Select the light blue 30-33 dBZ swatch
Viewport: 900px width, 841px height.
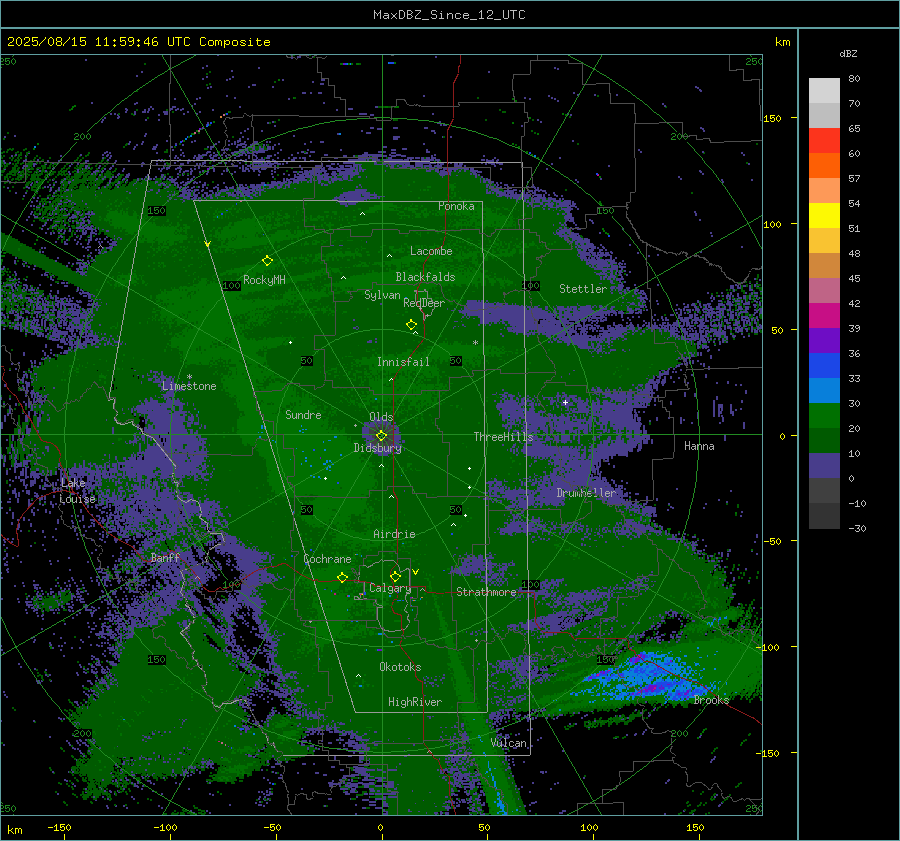824,391
